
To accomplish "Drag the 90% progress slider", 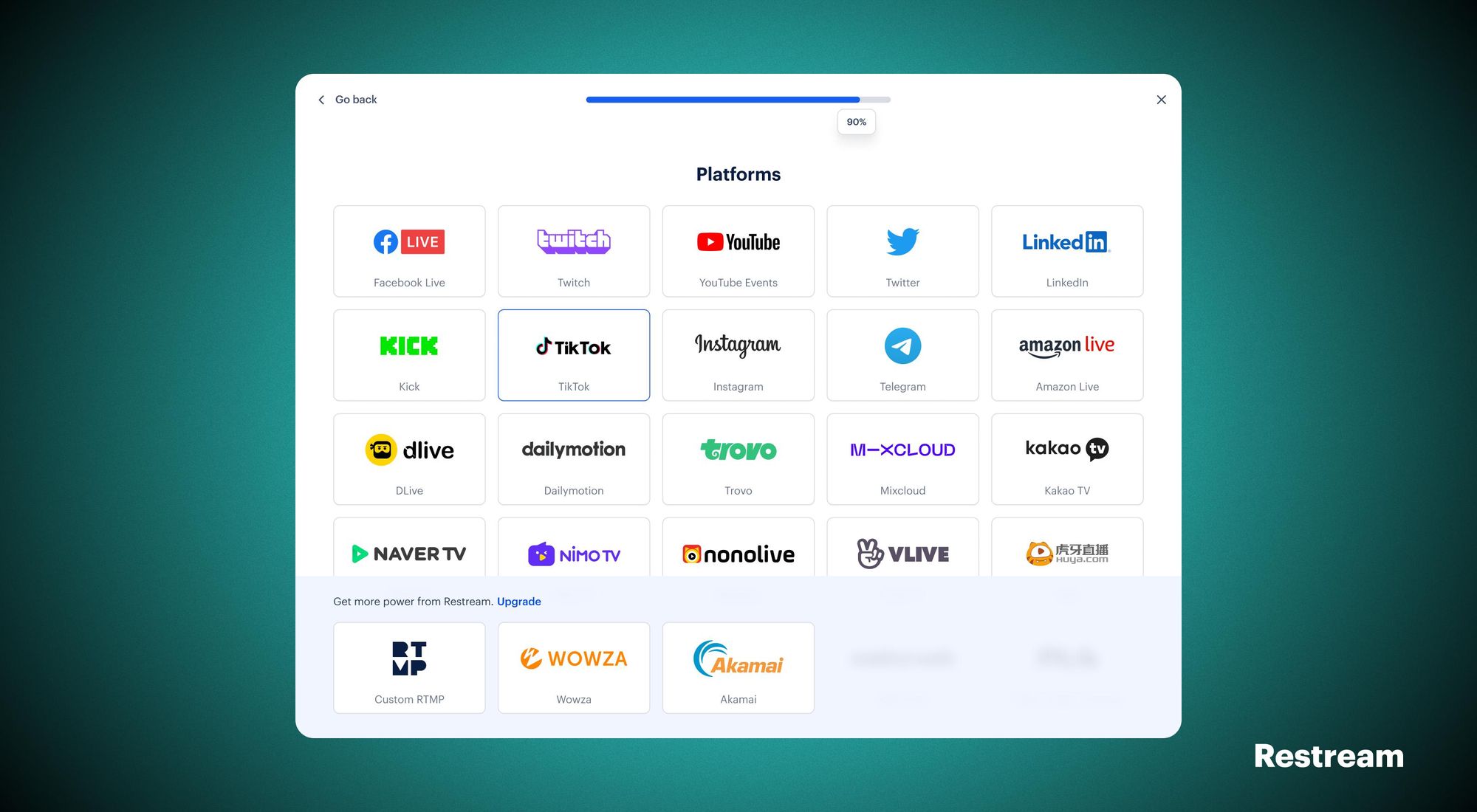I will pyautogui.click(x=855, y=99).
